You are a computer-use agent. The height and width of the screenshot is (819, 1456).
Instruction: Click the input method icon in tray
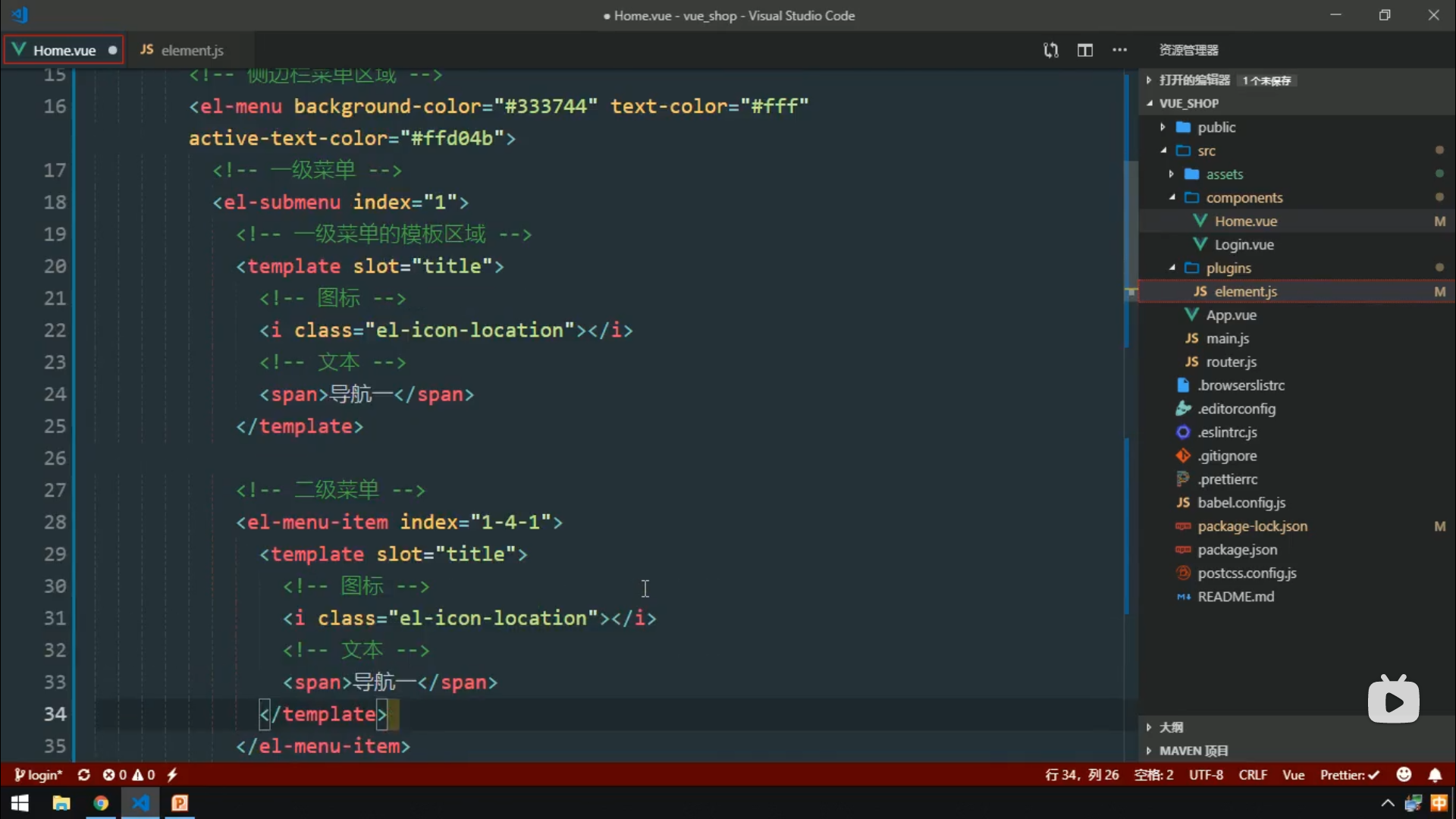(1439, 803)
